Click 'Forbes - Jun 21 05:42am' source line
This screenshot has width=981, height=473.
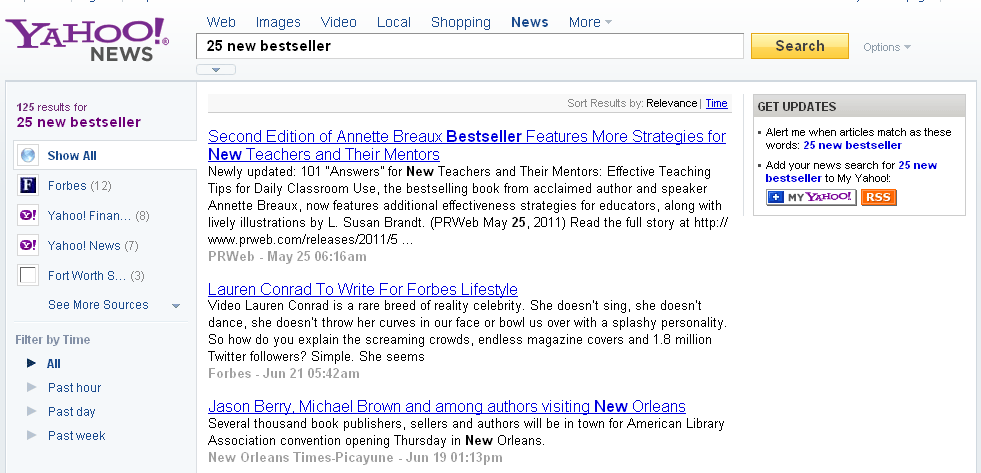pyautogui.click(x=283, y=374)
